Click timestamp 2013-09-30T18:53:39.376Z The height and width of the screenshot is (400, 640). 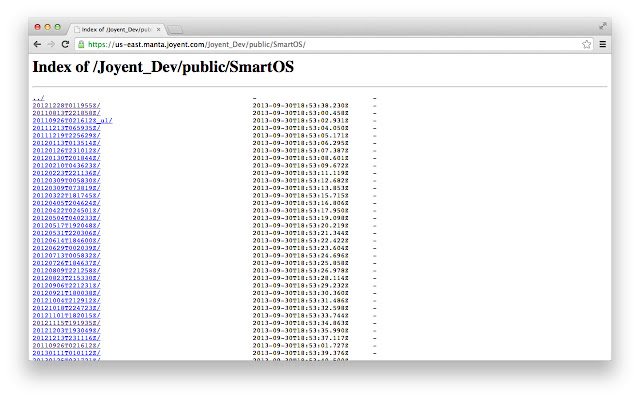pos(301,353)
